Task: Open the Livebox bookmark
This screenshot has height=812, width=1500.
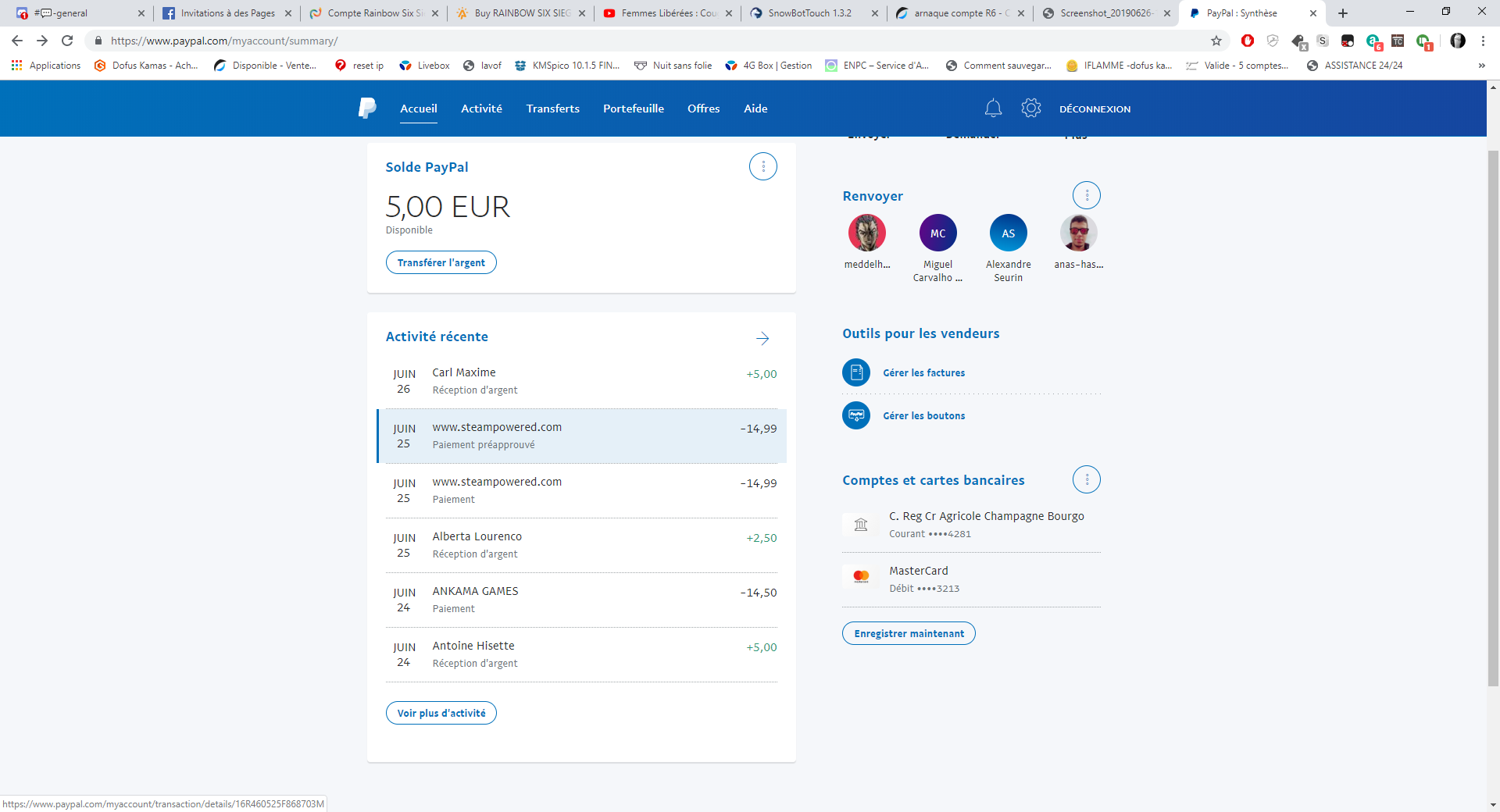Action: 425,66
